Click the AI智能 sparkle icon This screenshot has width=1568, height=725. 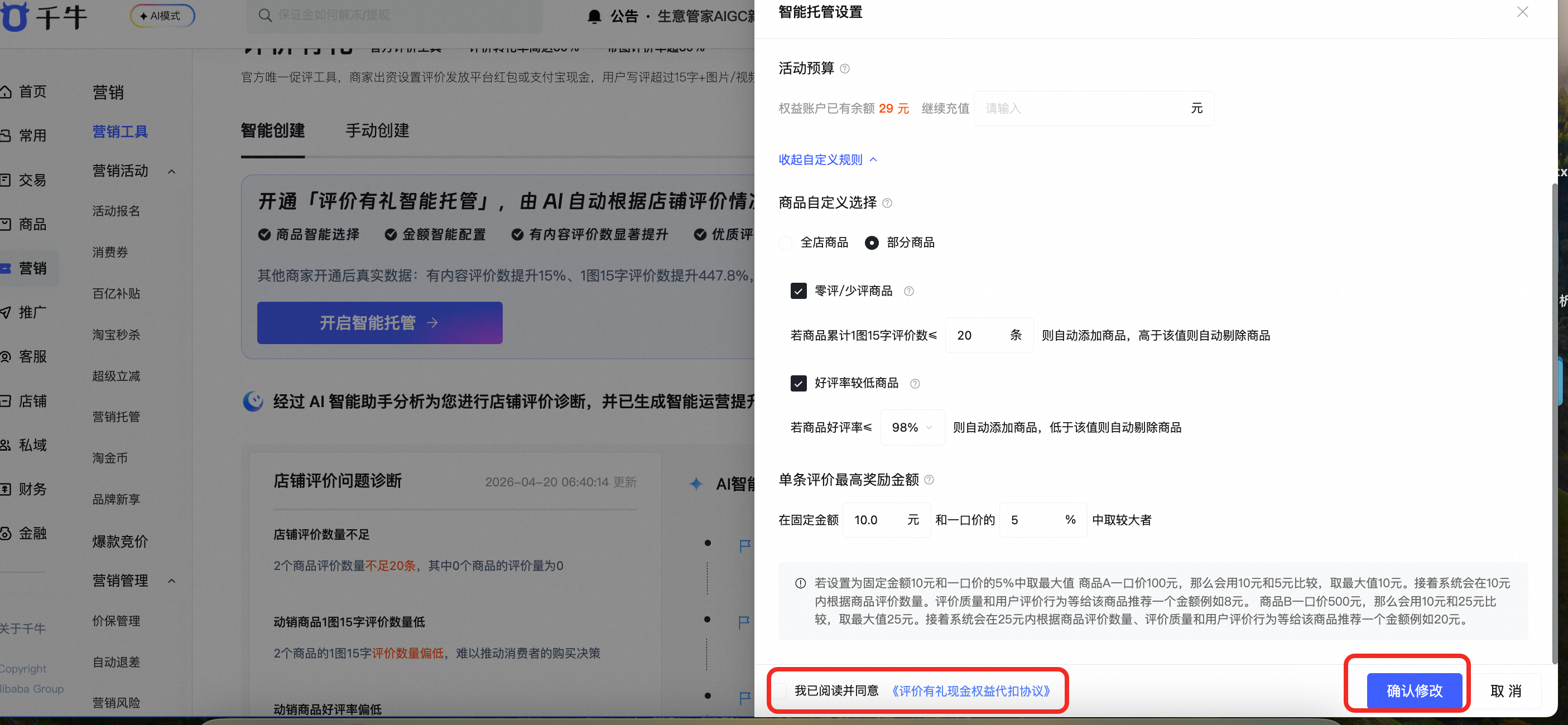click(x=696, y=484)
